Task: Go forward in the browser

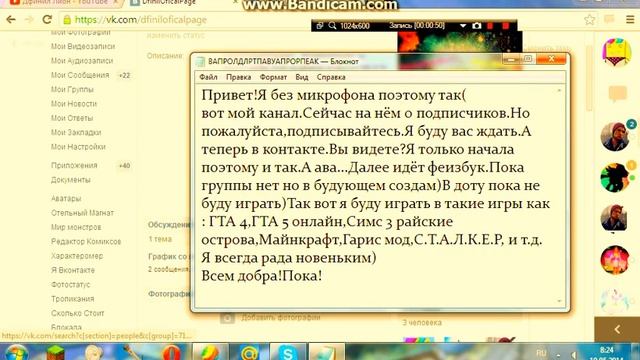Action: [x=29, y=20]
